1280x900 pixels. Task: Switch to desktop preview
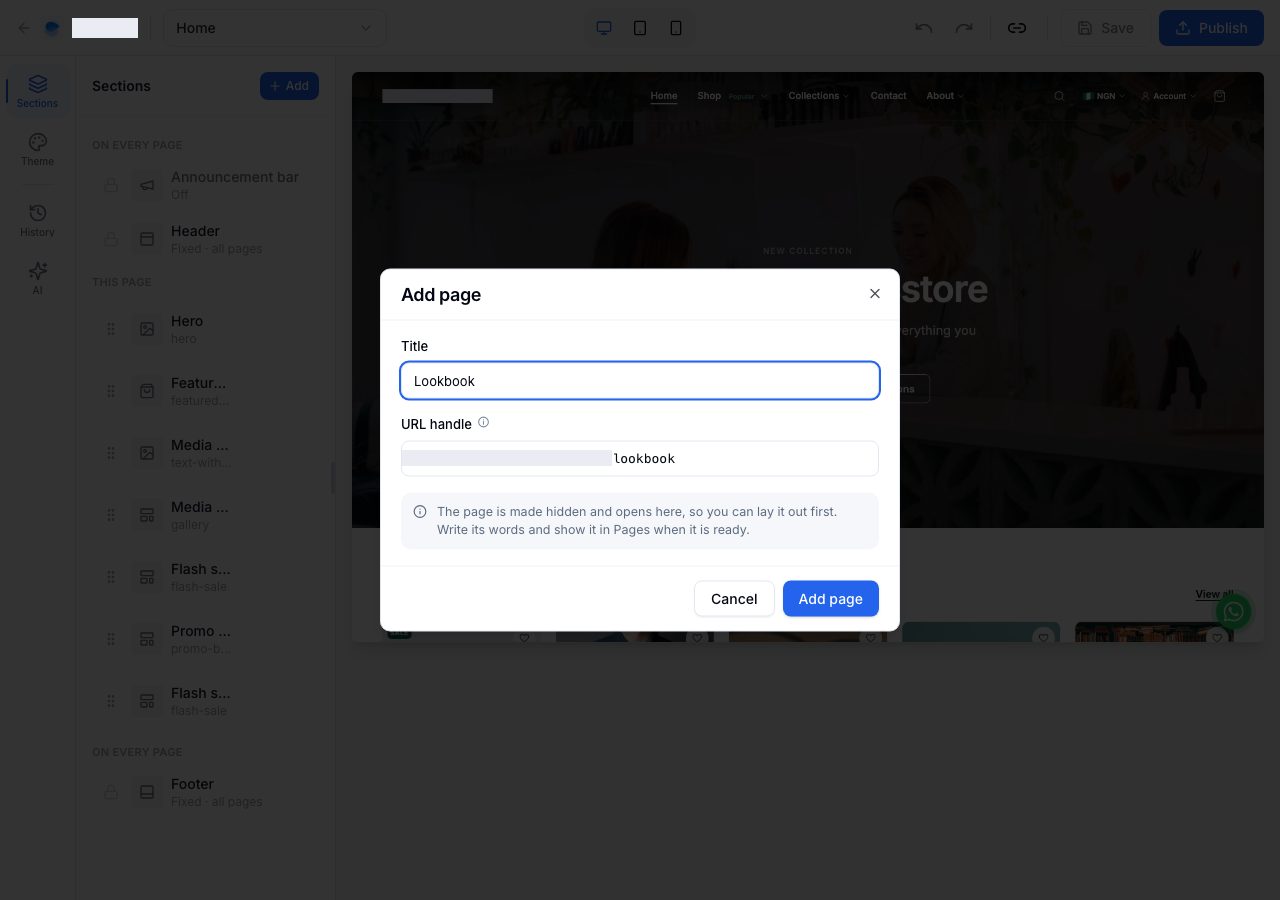point(604,28)
